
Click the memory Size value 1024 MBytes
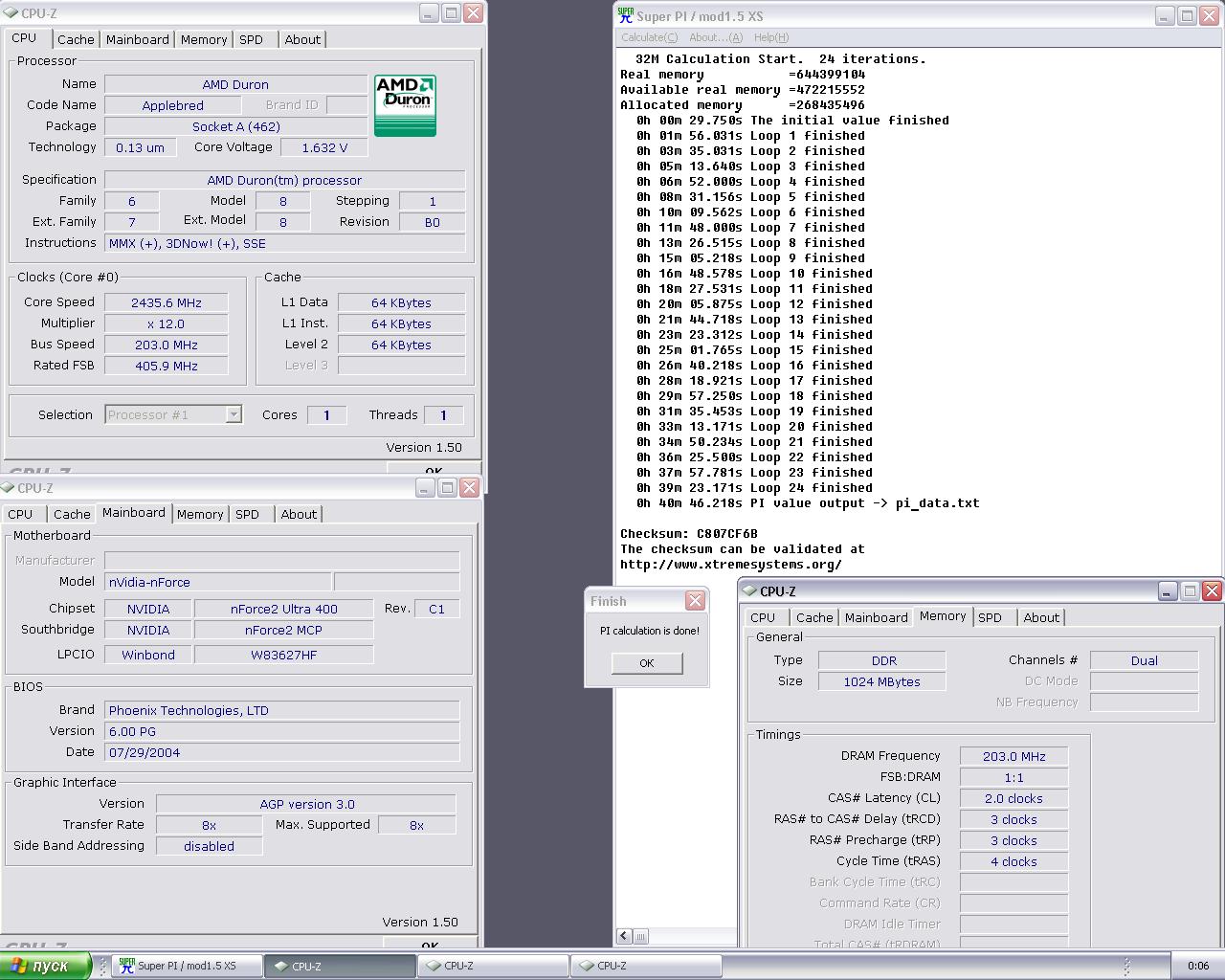pos(882,681)
